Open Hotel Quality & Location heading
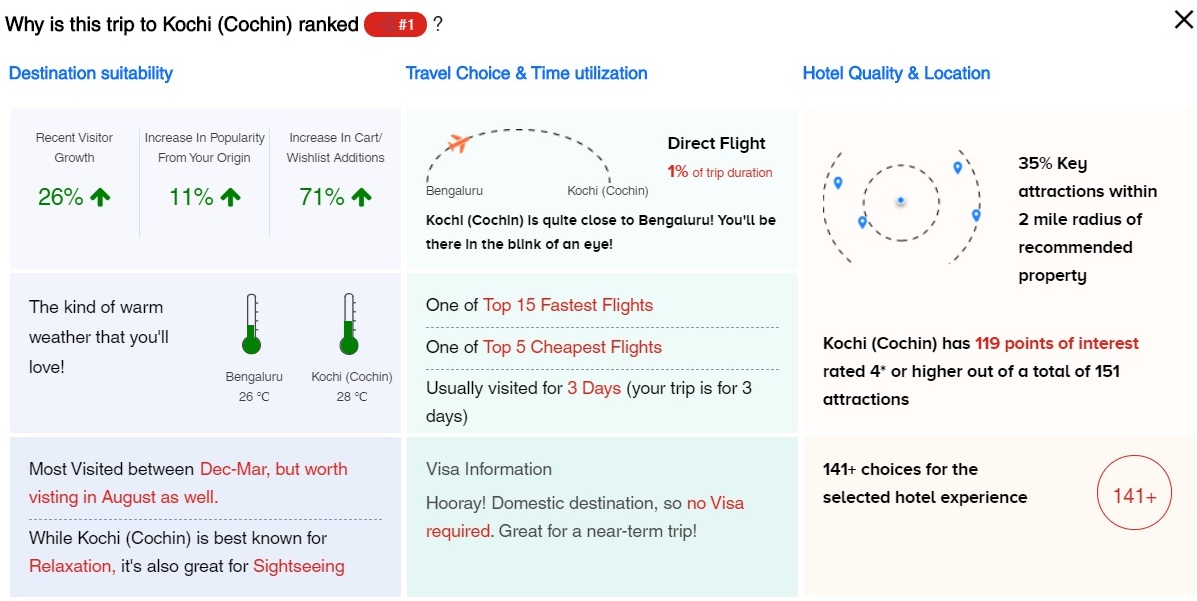Image resolution: width=1197 pixels, height=601 pixels. pos(896,73)
